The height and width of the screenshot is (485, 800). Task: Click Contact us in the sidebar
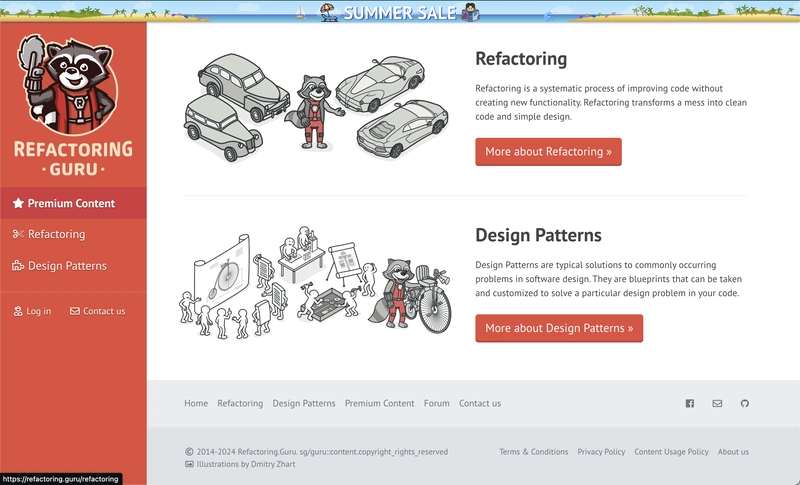click(97, 311)
